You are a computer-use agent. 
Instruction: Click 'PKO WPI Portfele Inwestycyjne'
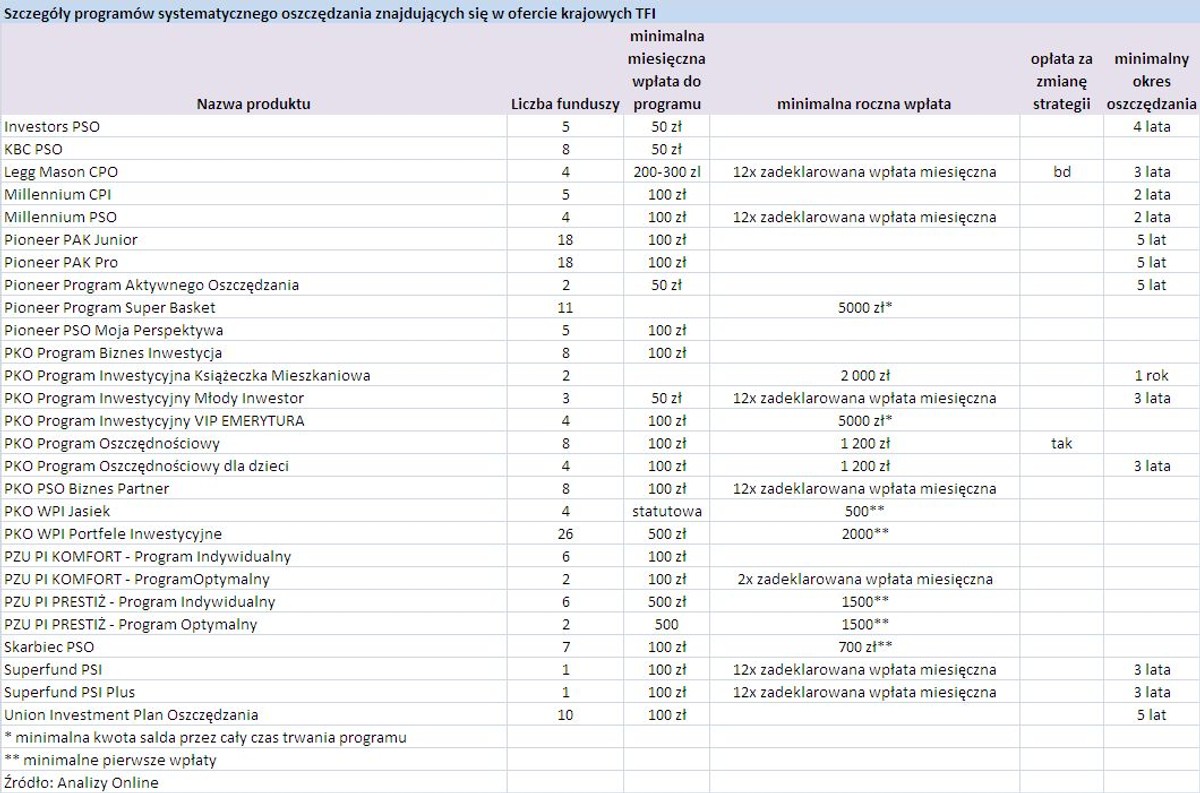pos(113,534)
